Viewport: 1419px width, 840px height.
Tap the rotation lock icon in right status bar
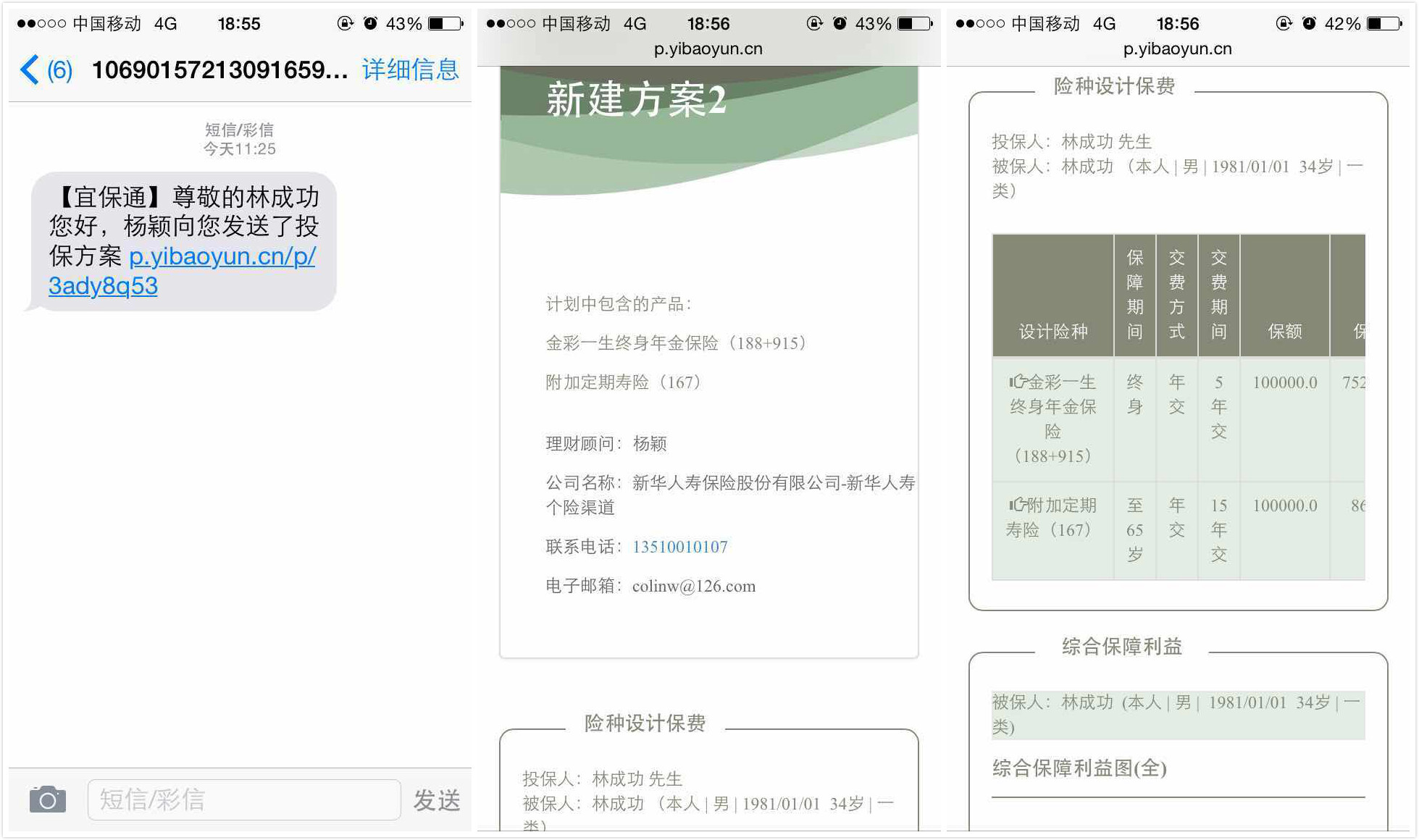(1284, 24)
